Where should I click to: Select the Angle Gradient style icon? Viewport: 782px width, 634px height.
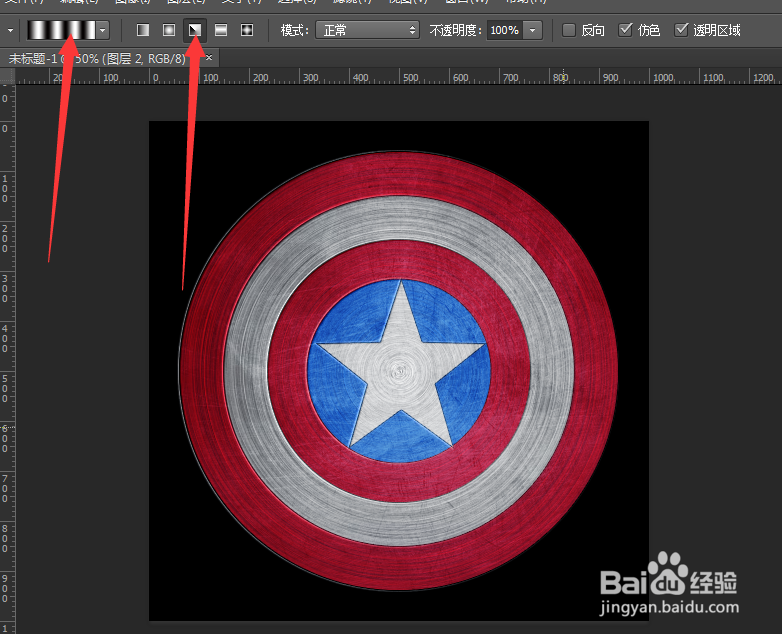point(195,30)
